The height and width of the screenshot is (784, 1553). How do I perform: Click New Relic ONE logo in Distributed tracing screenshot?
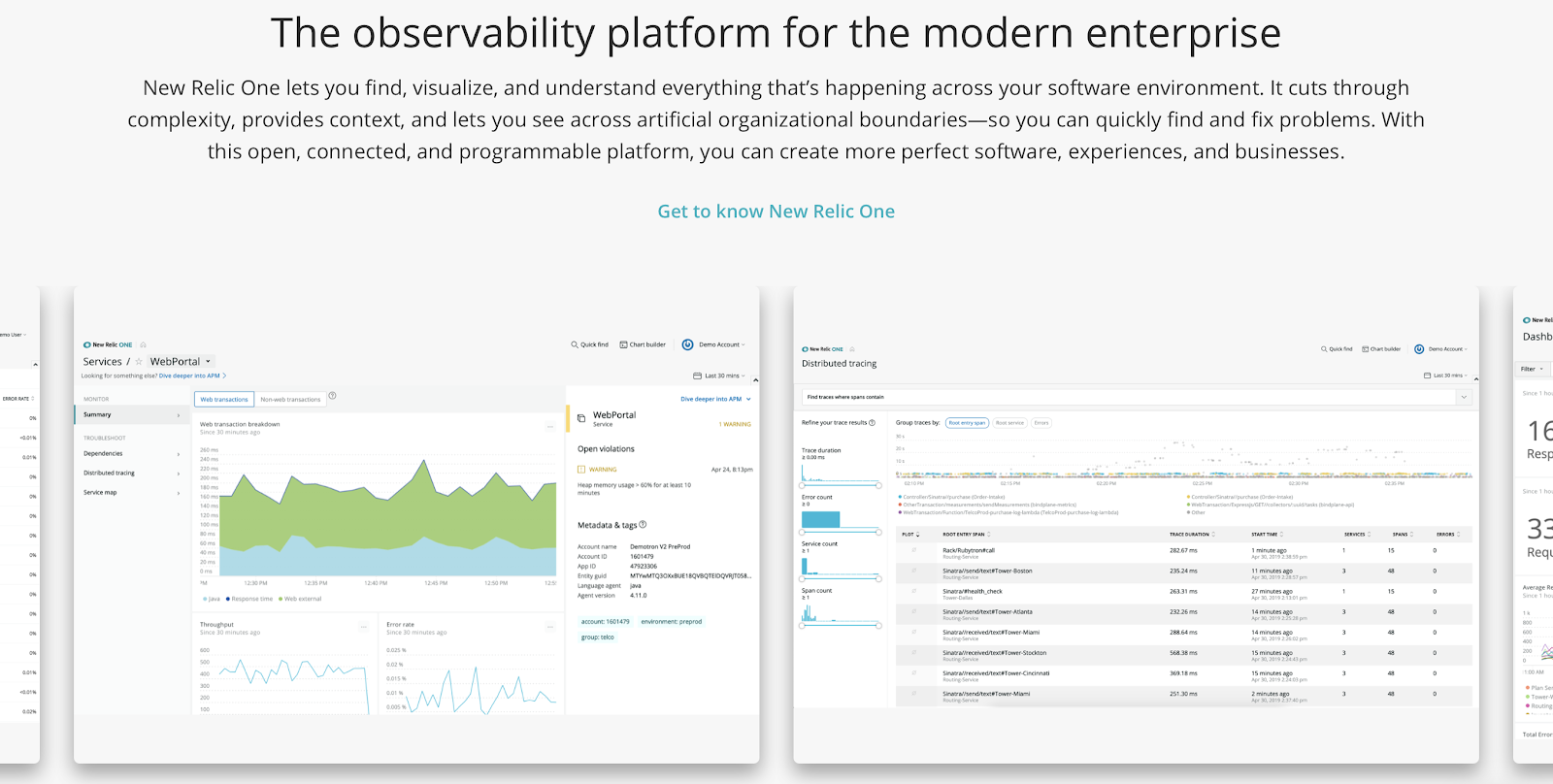[823, 349]
